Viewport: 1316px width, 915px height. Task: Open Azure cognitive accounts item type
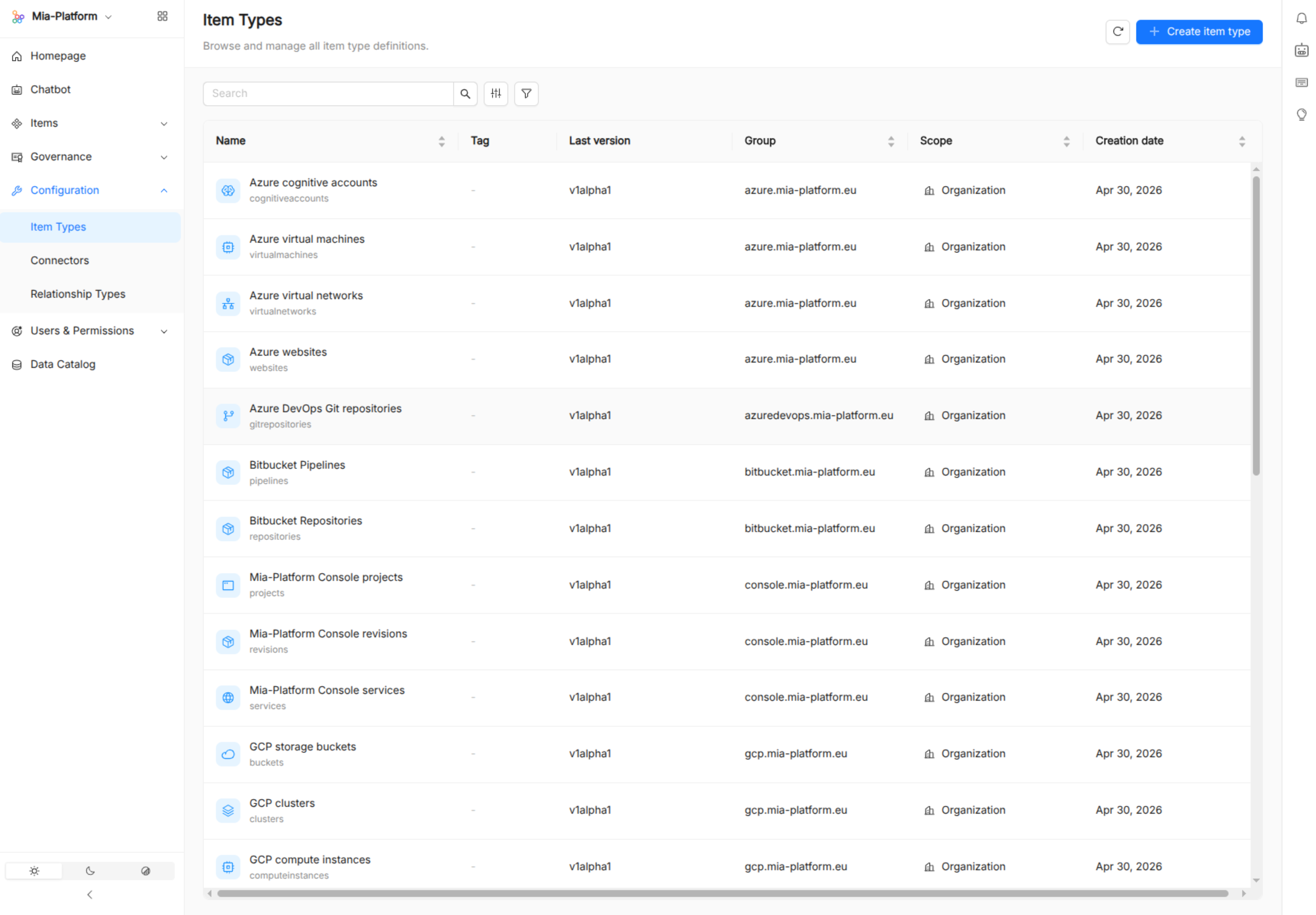[x=313, y=182]
